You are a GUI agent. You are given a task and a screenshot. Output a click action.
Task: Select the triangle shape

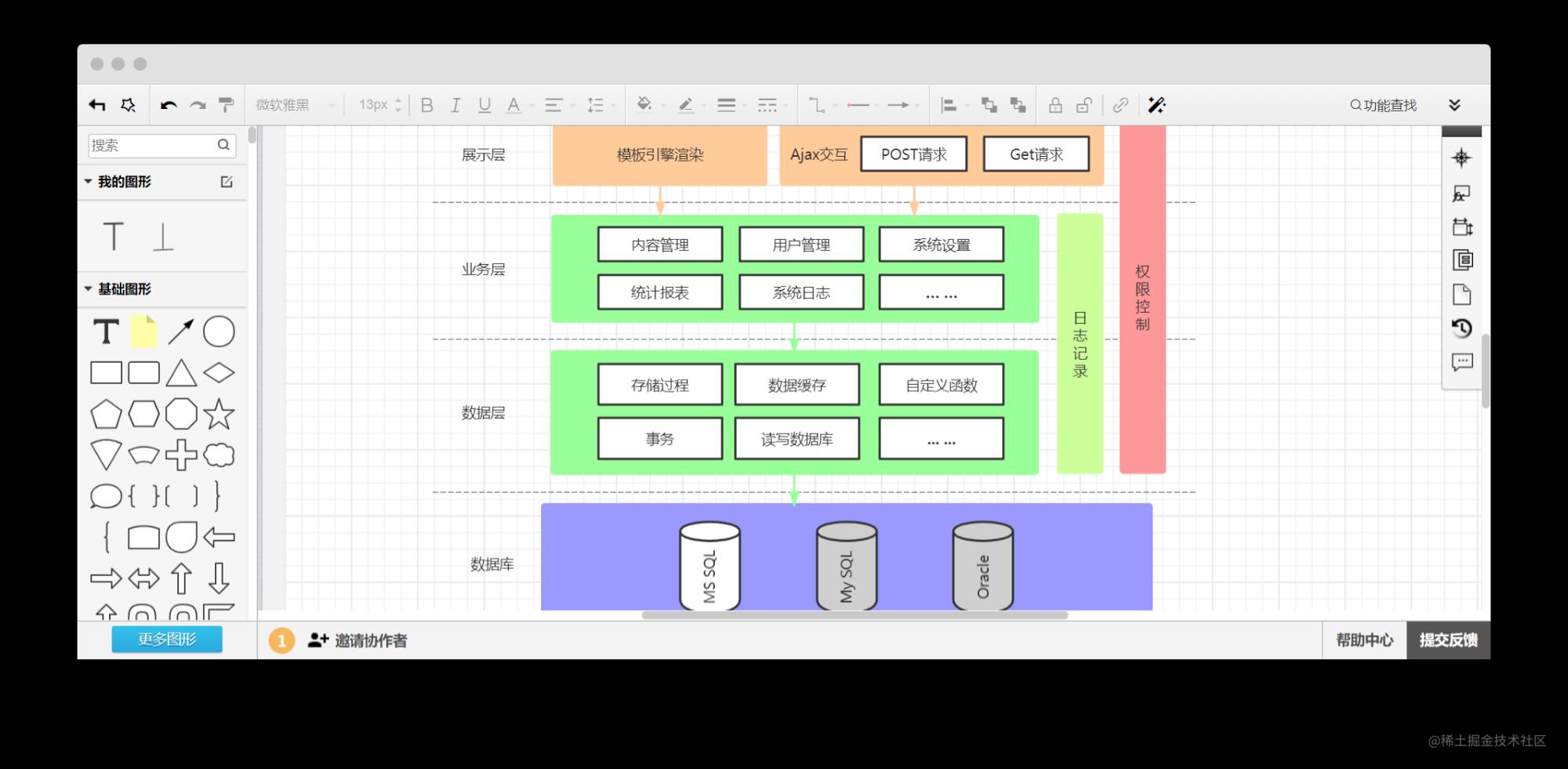click(x=181, y=372)
